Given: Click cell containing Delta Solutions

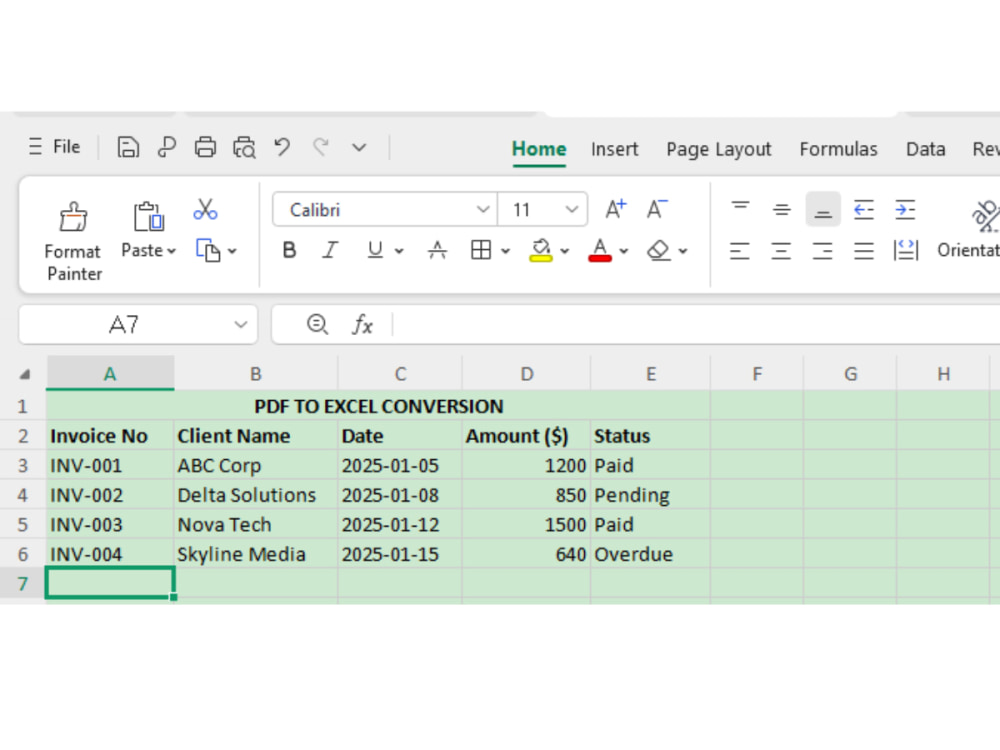Looking at the screenshot, I should click(x=256, y=495).
